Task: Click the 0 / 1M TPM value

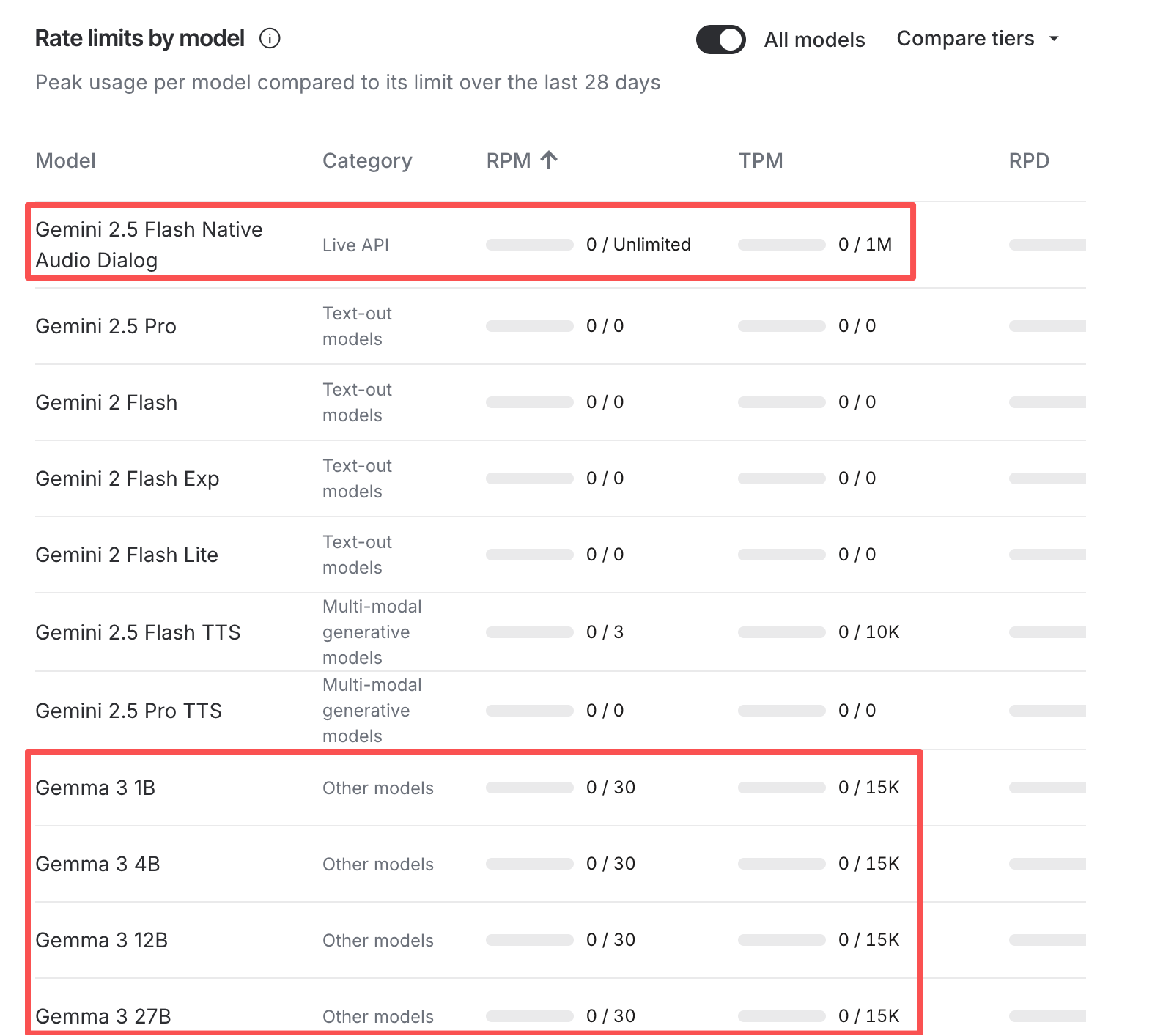Action: (x=865, y=245)
